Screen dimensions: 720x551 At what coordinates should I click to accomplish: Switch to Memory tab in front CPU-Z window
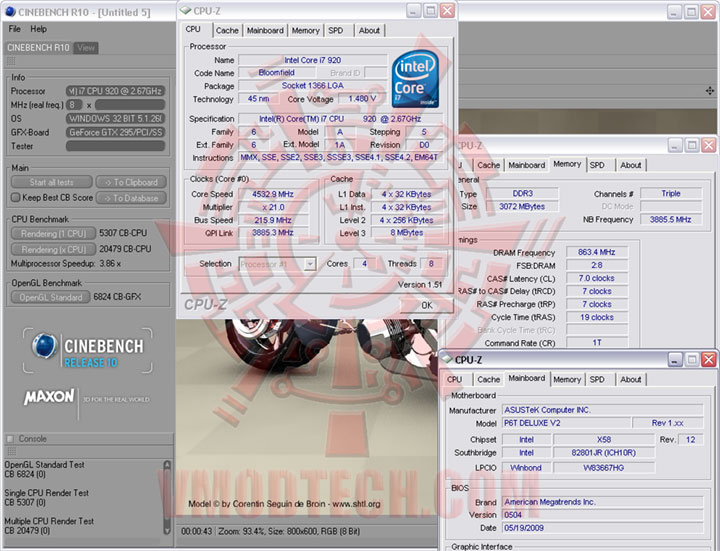coord(305,30)
